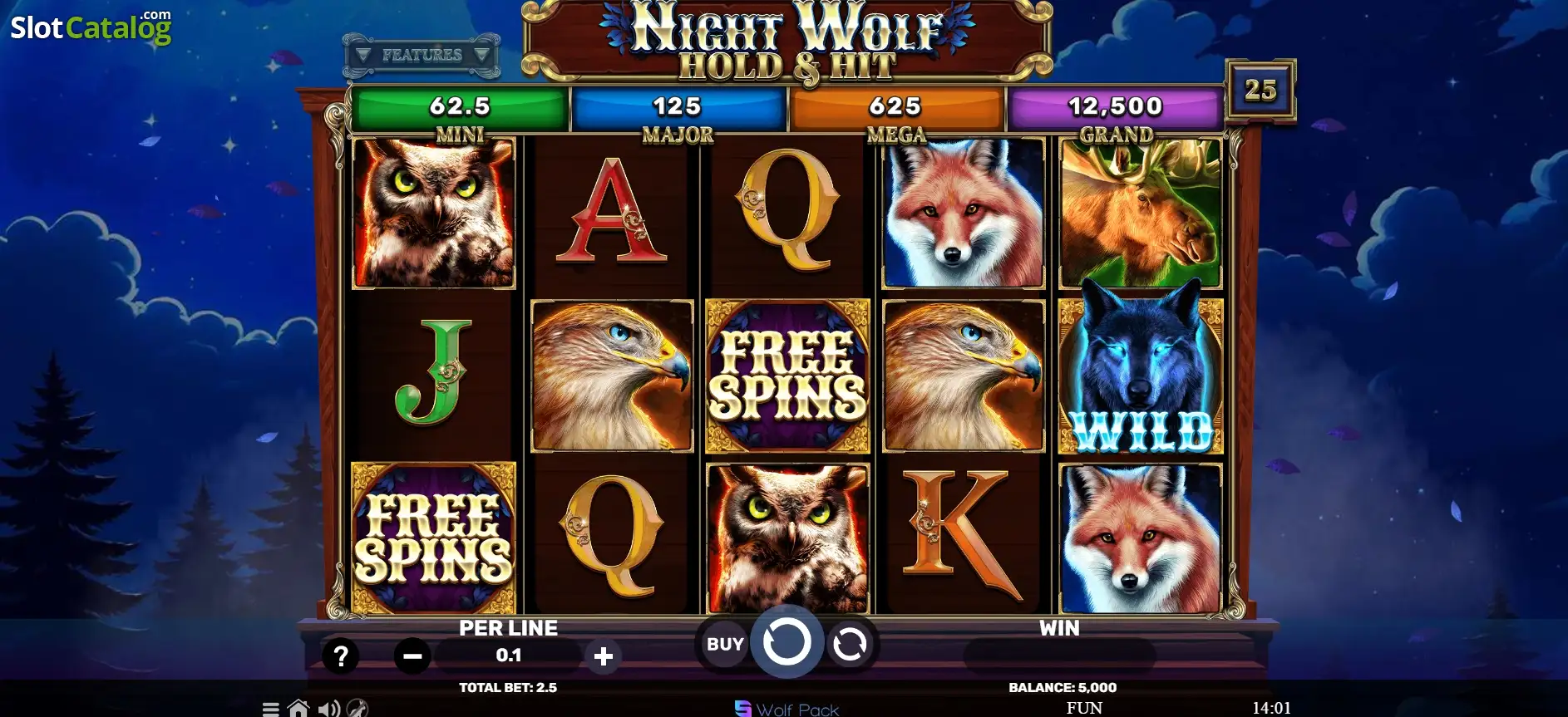Click the BUY feature button

coord(724,644)
